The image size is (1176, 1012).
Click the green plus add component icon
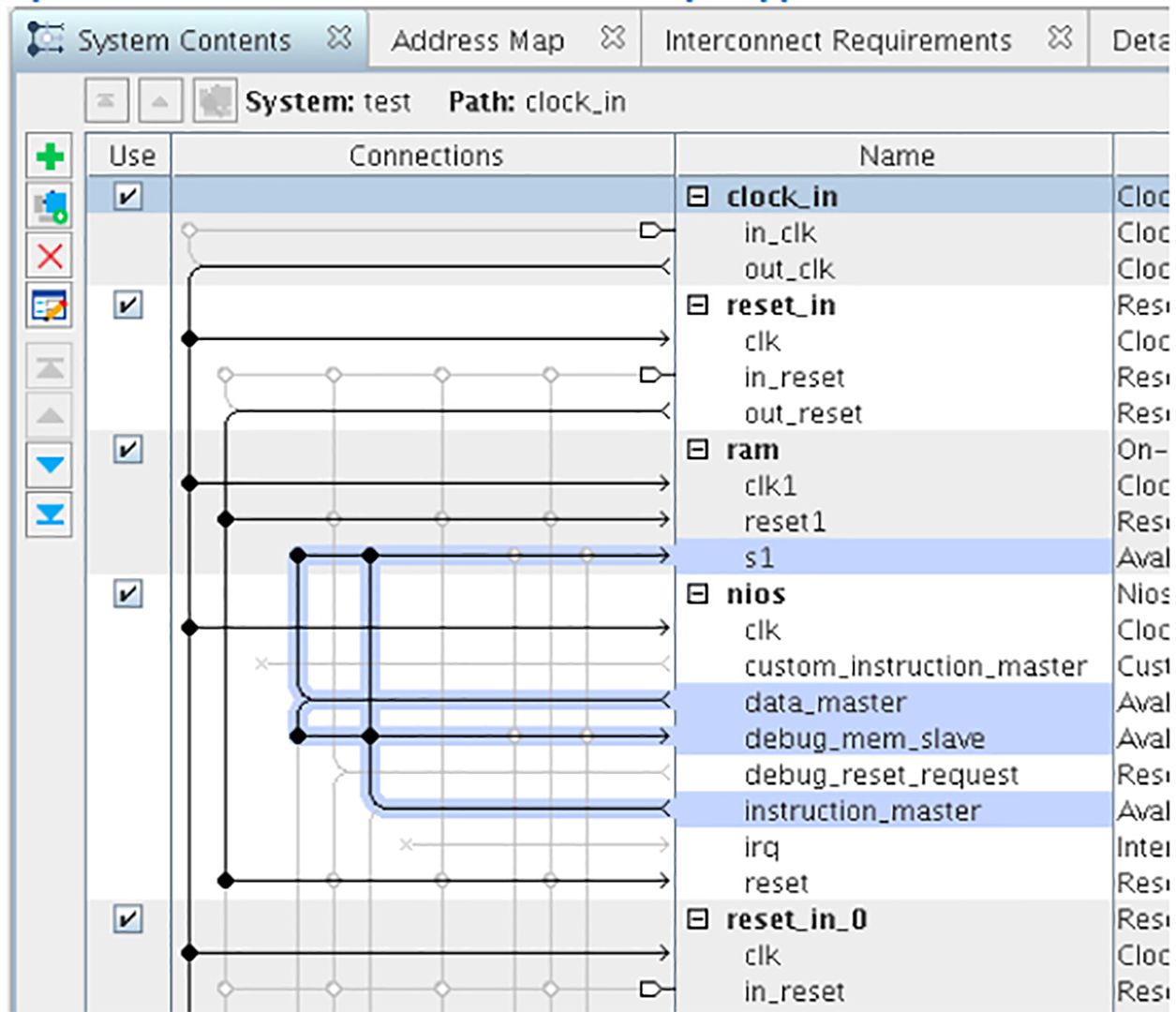(50, 156)
